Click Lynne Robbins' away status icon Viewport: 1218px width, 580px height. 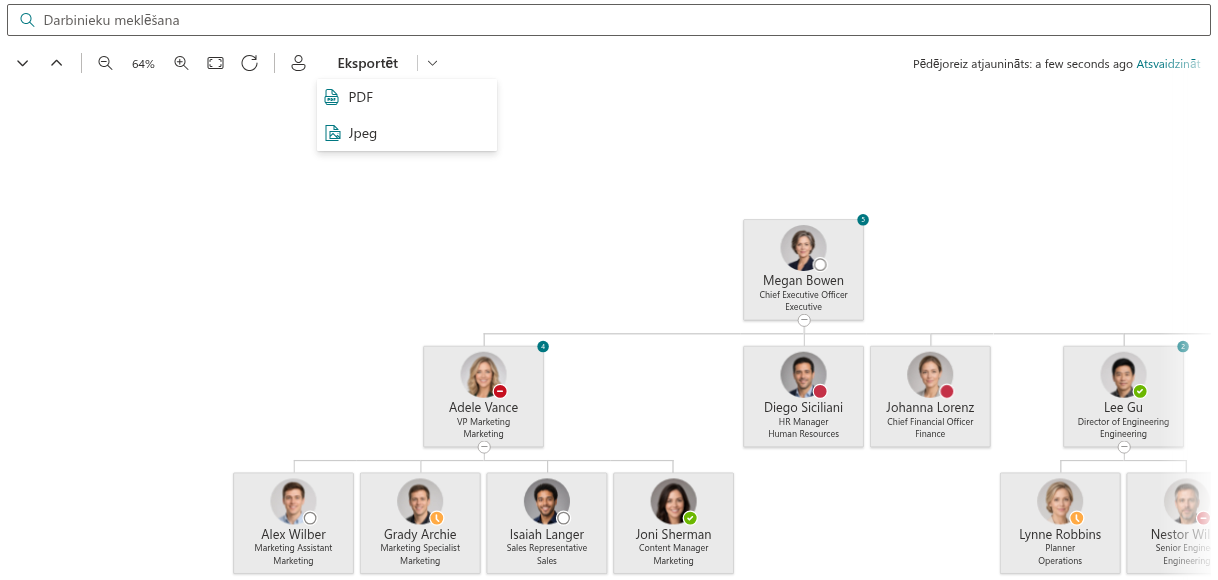[1077, 518]
